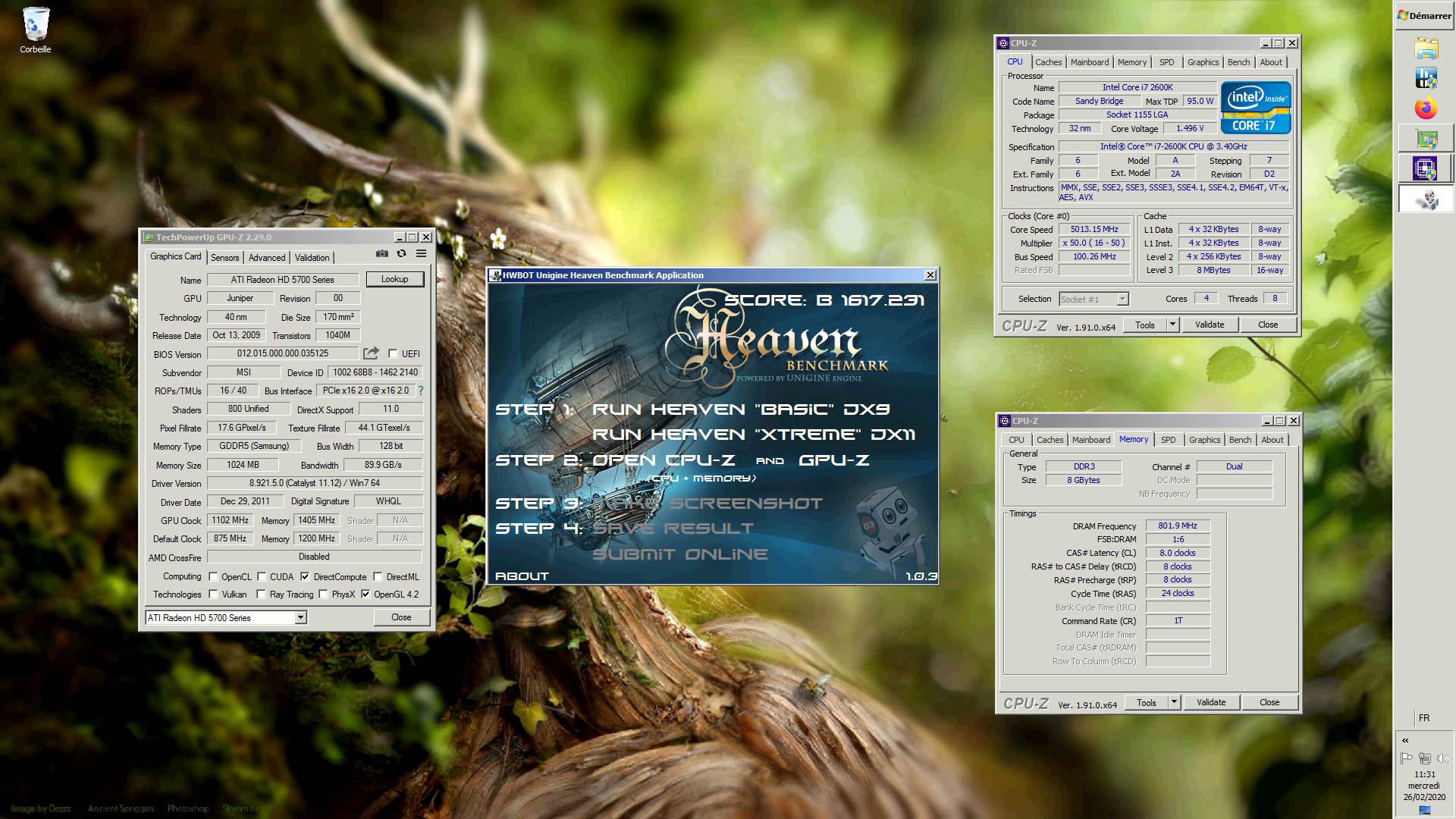Viewport: 1456px width, 819px height.
Task: Click the volume speaker tray icon
Action: pyautogui.click(x=1442, y=758)
